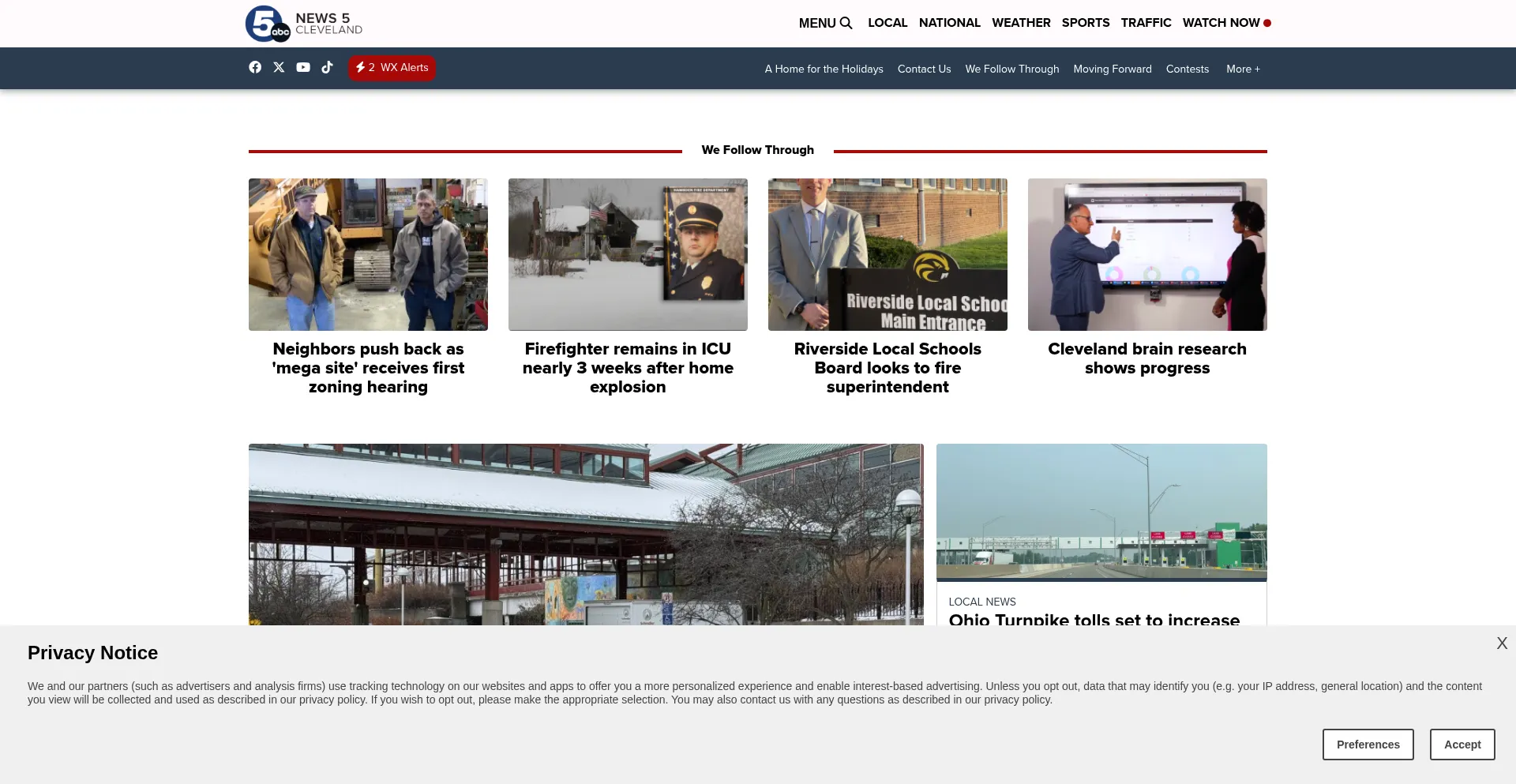Click Watch Now live indicator
Screen dimensions: 1516x784
(x=1226, y=23)
